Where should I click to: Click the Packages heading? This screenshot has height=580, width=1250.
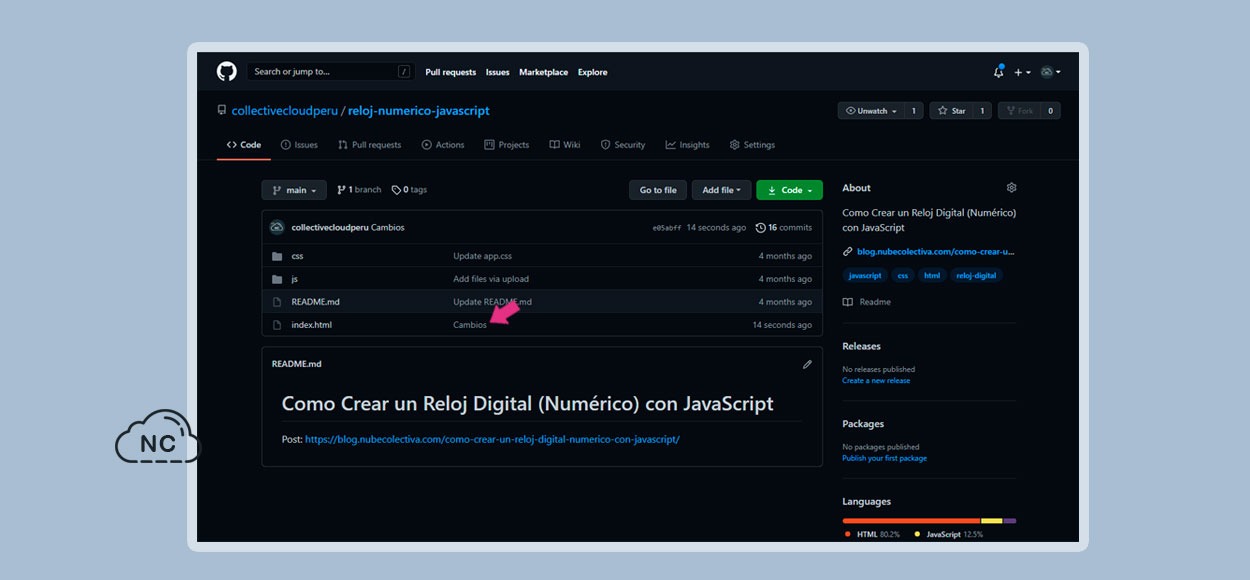click(863, 424)
